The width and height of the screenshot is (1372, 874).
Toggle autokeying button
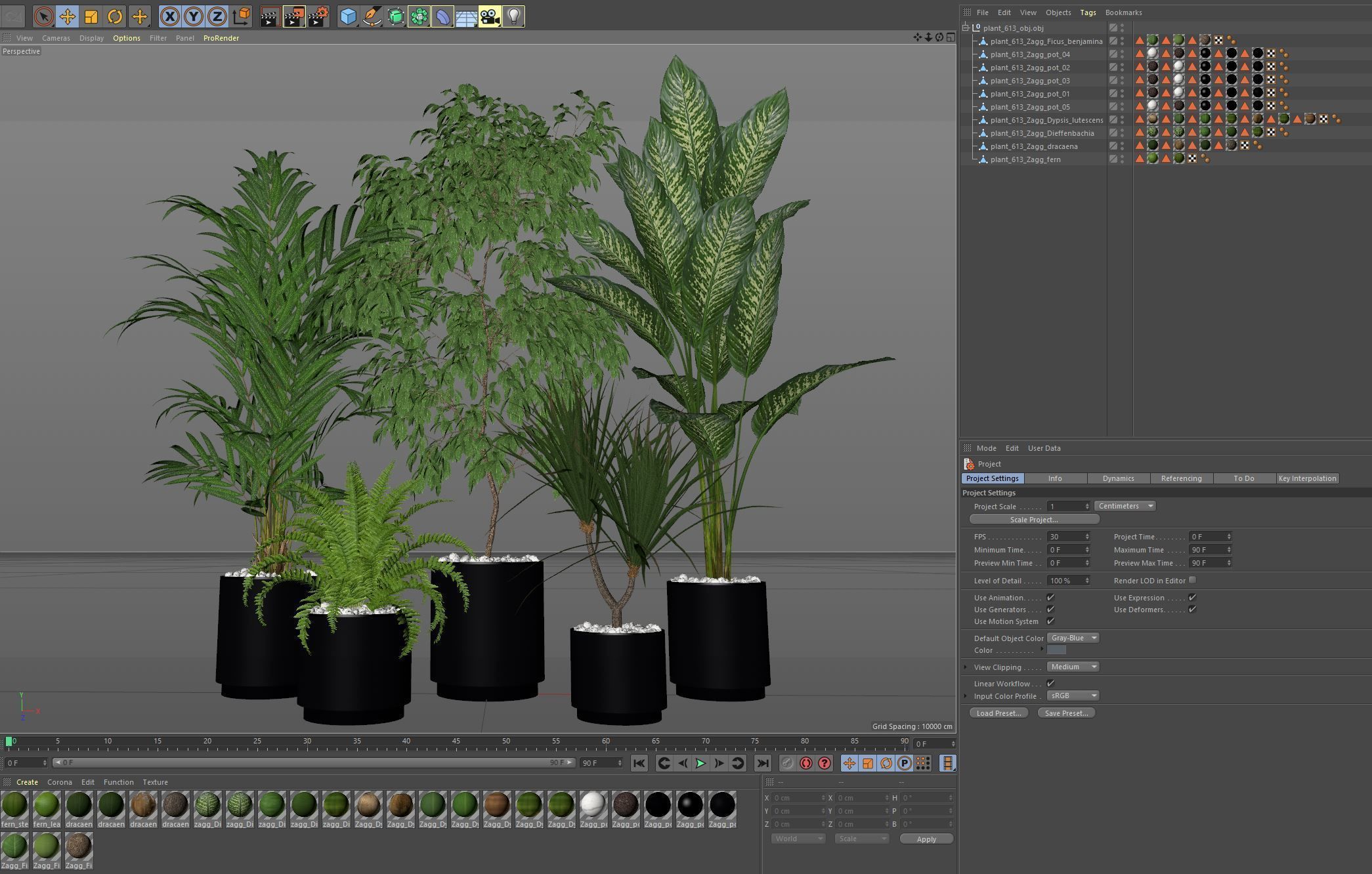tap(805, 763)
